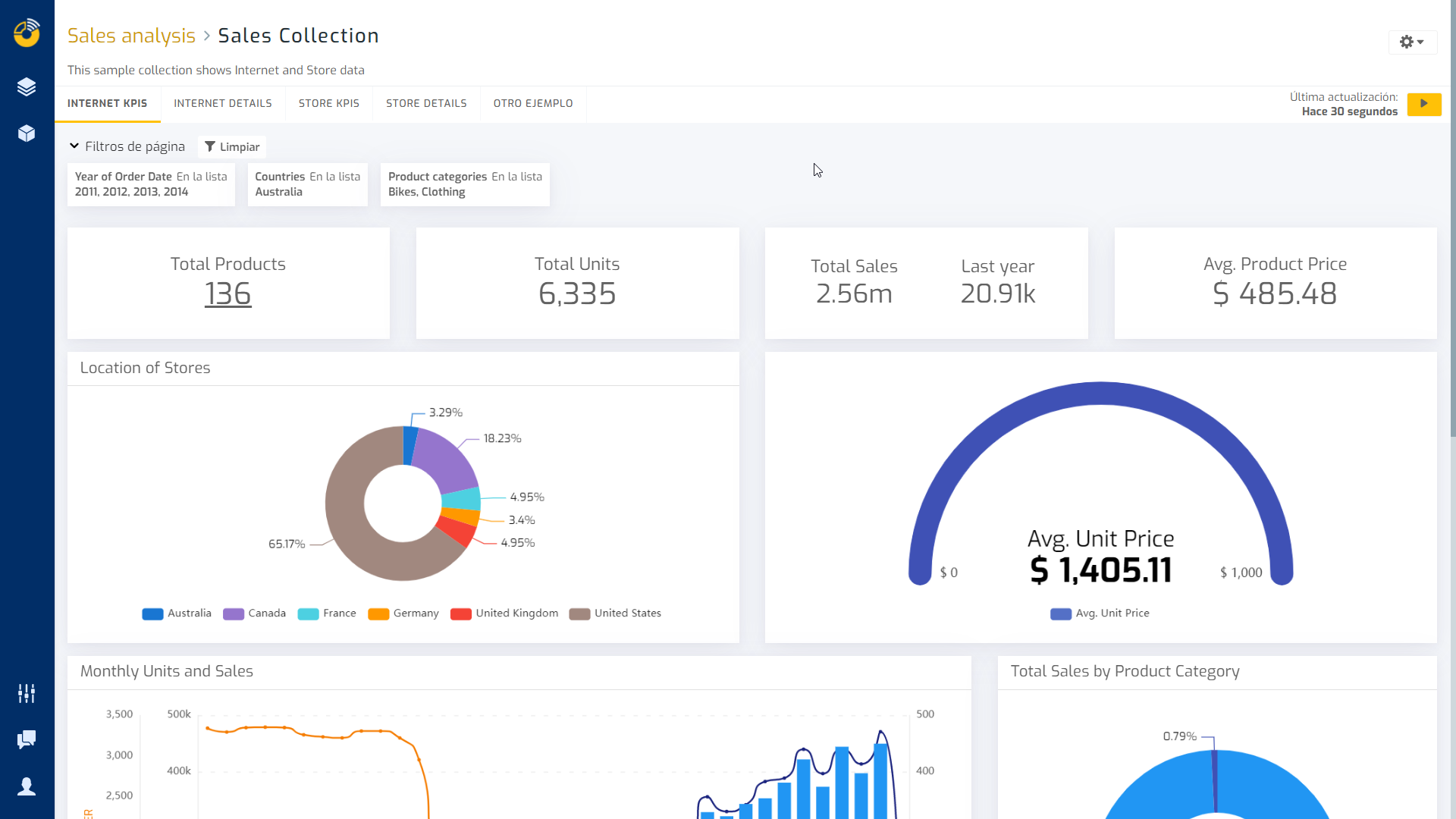Click the Monthly Units and Sales title
Image resolution: width=1456 pixels, height=819 pixels.
(167, 671)
